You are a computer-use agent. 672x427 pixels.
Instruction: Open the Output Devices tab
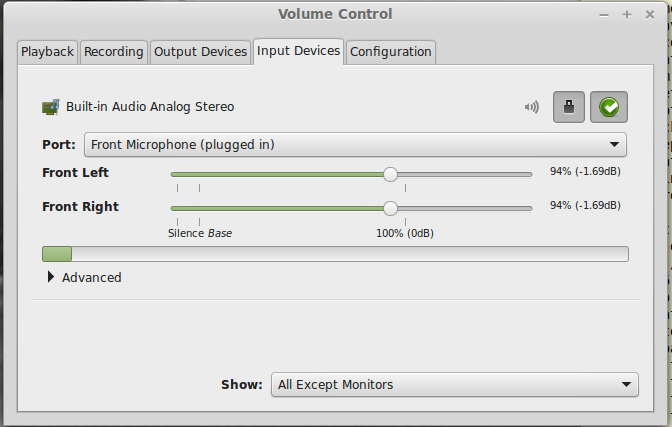201,52
